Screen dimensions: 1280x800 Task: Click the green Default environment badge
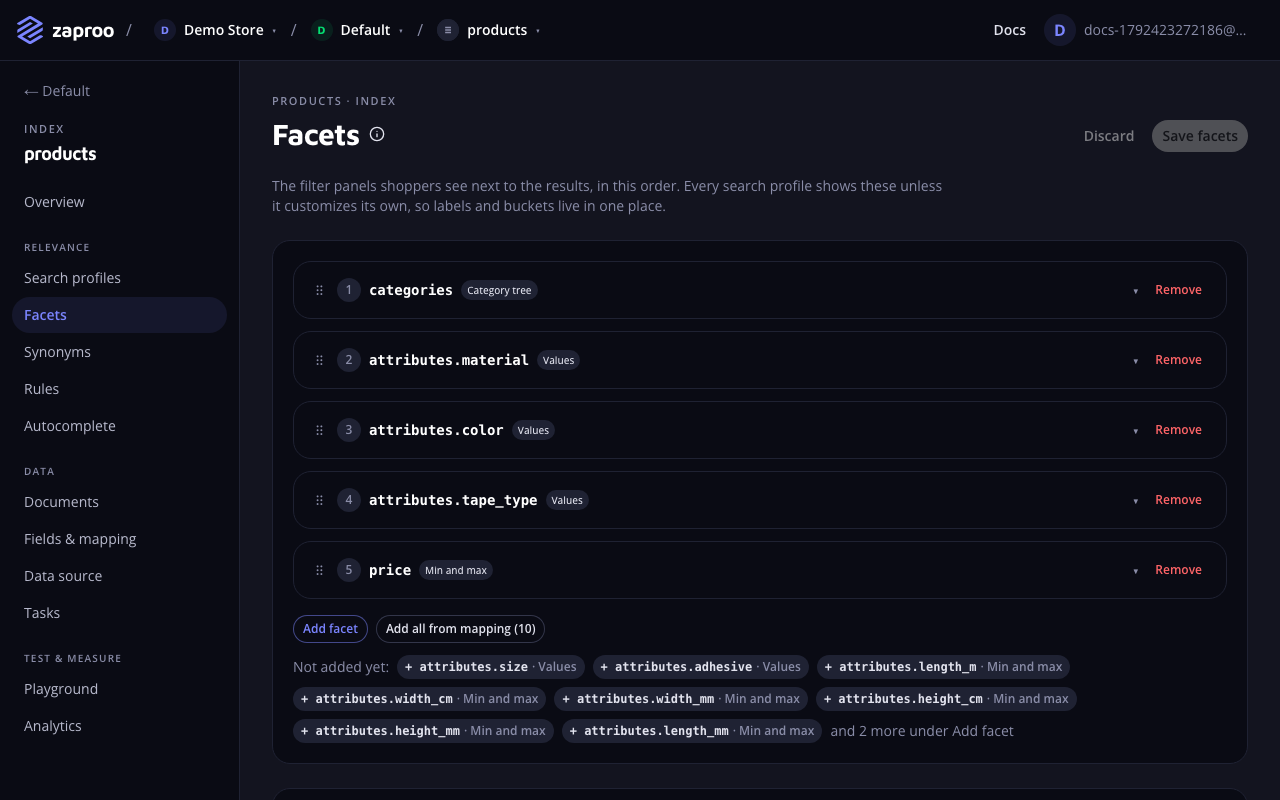tap(321, 30)
